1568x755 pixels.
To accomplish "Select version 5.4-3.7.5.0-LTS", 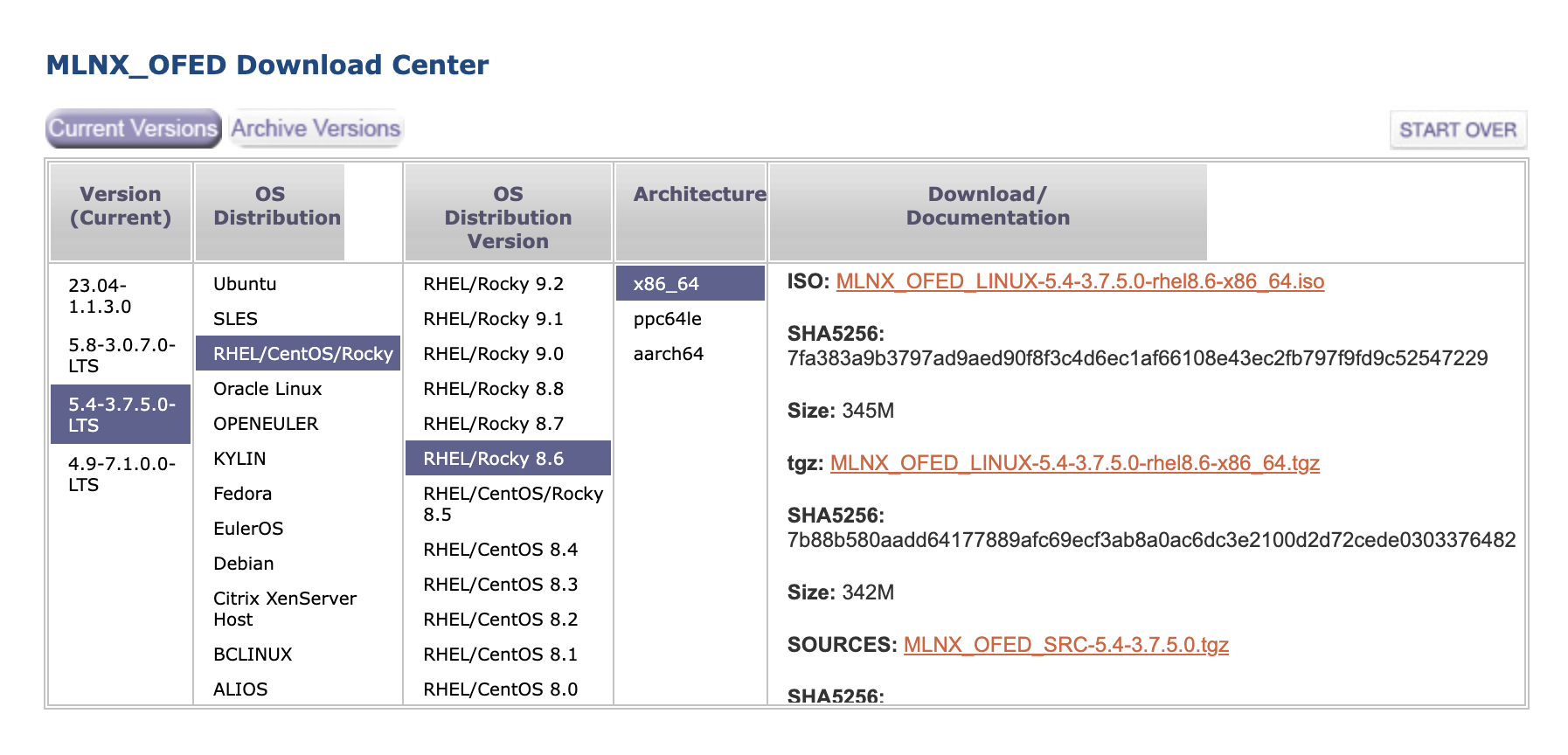I will (121, 414).
